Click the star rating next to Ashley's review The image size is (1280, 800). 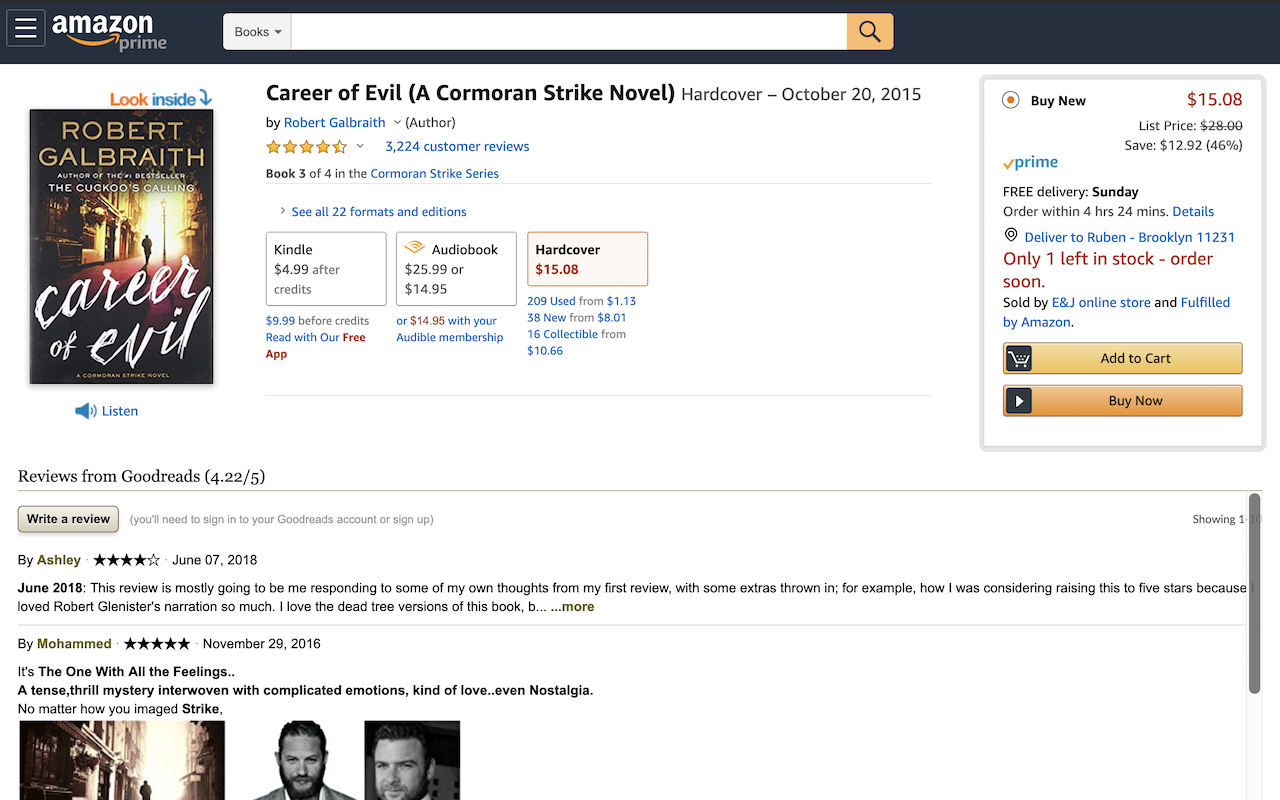tap(126, 559)
